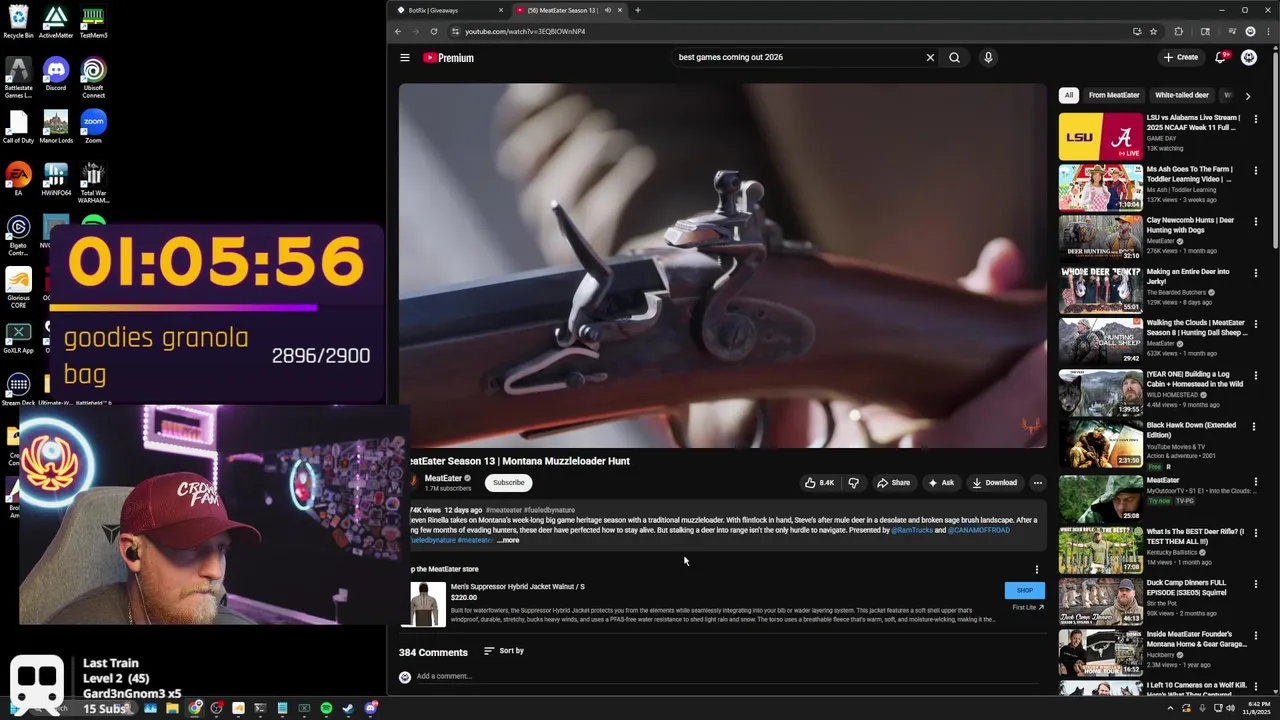Open MeatEater channel avatar
Screen dimensions: 1280x720
(412, 482)
